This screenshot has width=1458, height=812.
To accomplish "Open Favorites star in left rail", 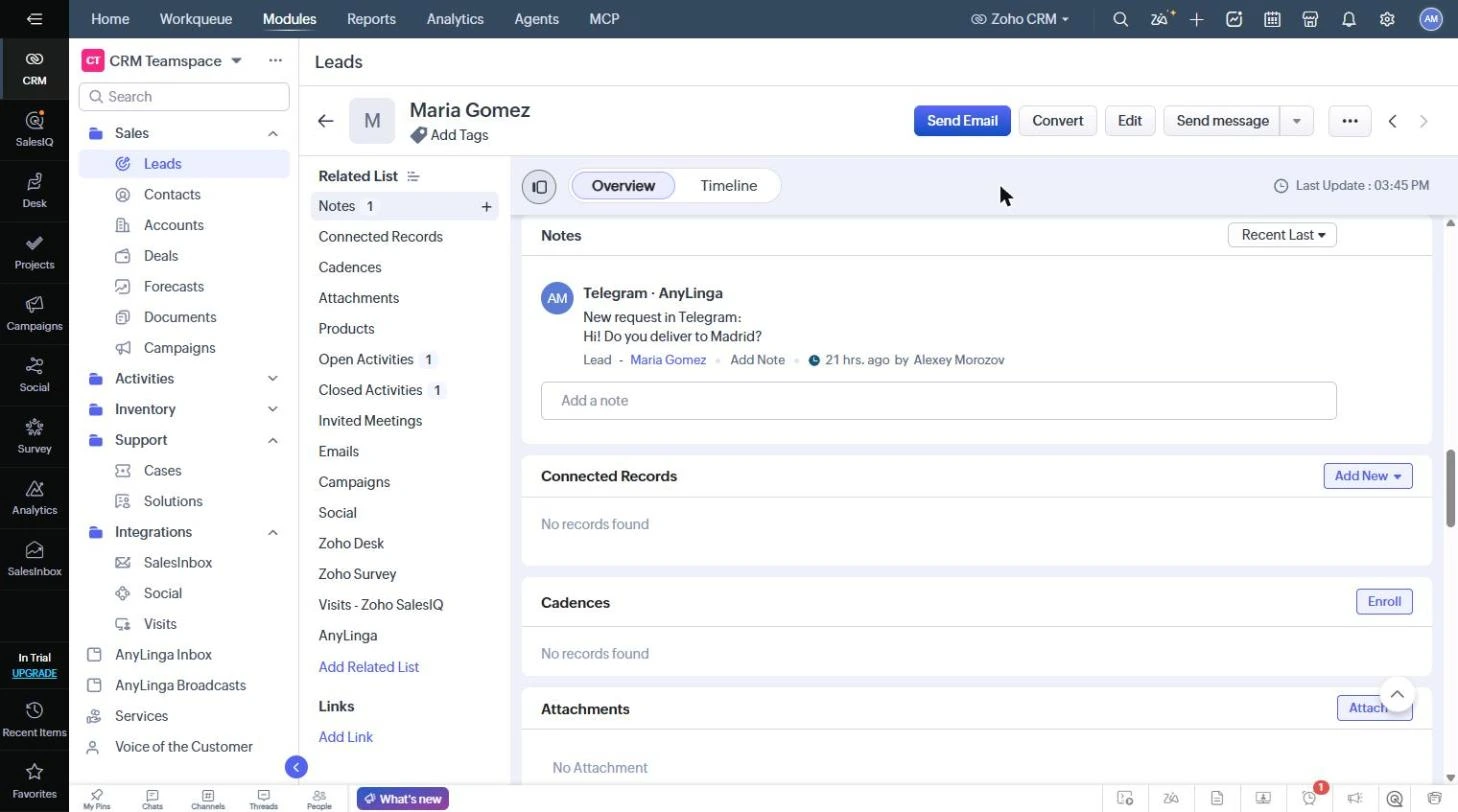I will [34, 780].
